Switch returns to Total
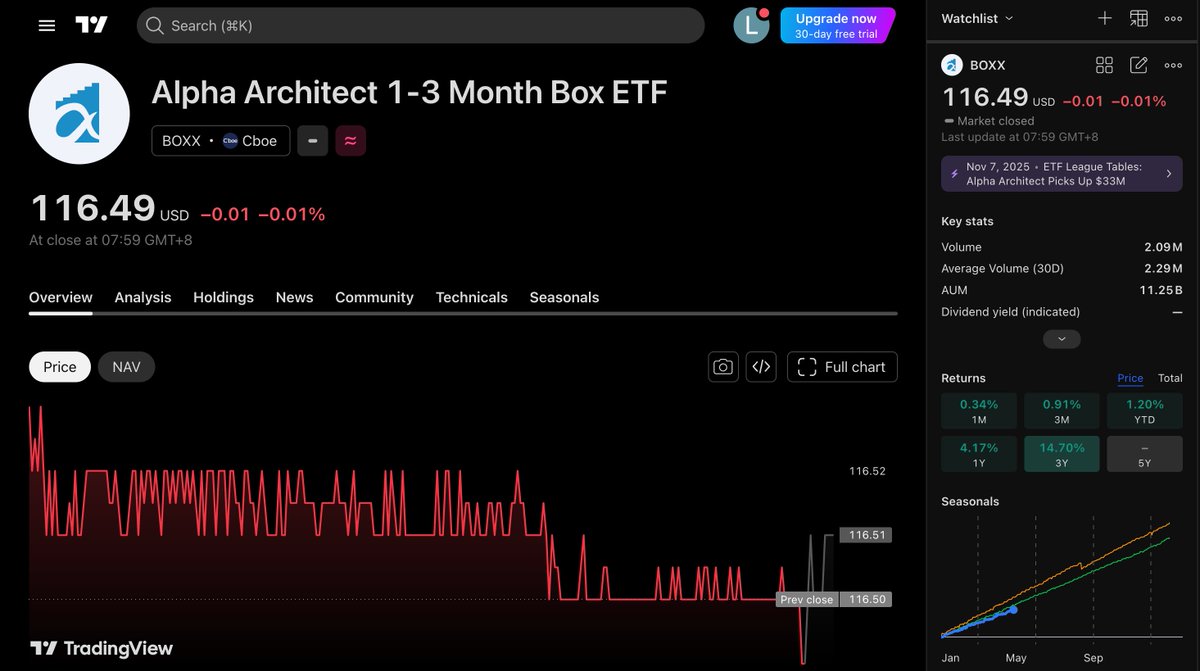1200x671 pixels. tap(1170, 378)
